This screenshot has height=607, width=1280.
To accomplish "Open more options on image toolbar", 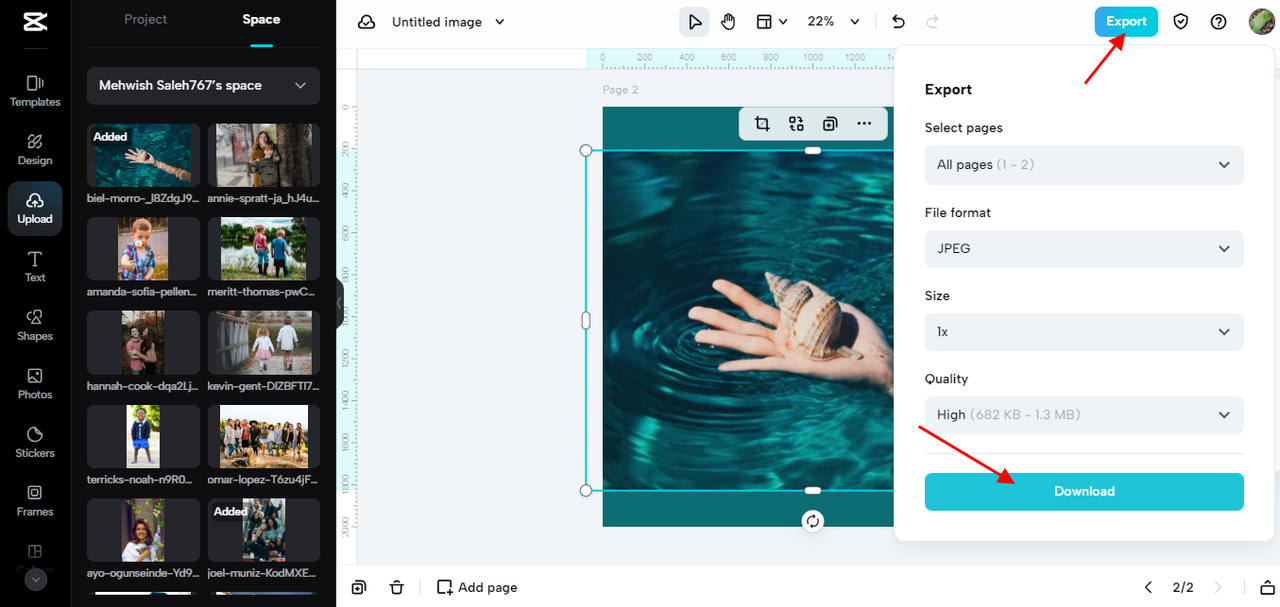I will point(864,124).
